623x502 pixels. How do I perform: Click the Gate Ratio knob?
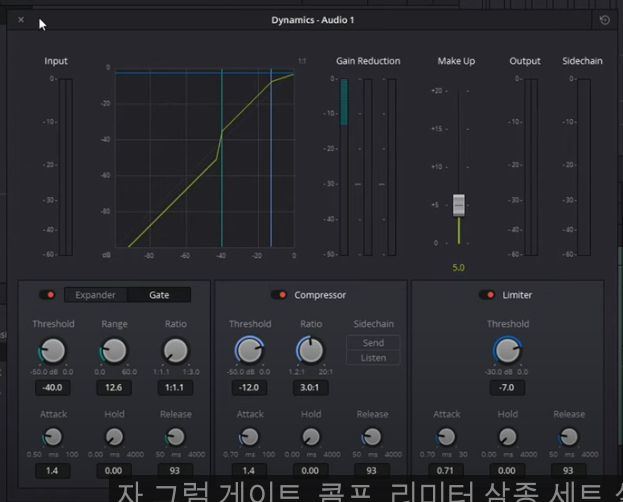pyautogui.click(x=175, y=351)
